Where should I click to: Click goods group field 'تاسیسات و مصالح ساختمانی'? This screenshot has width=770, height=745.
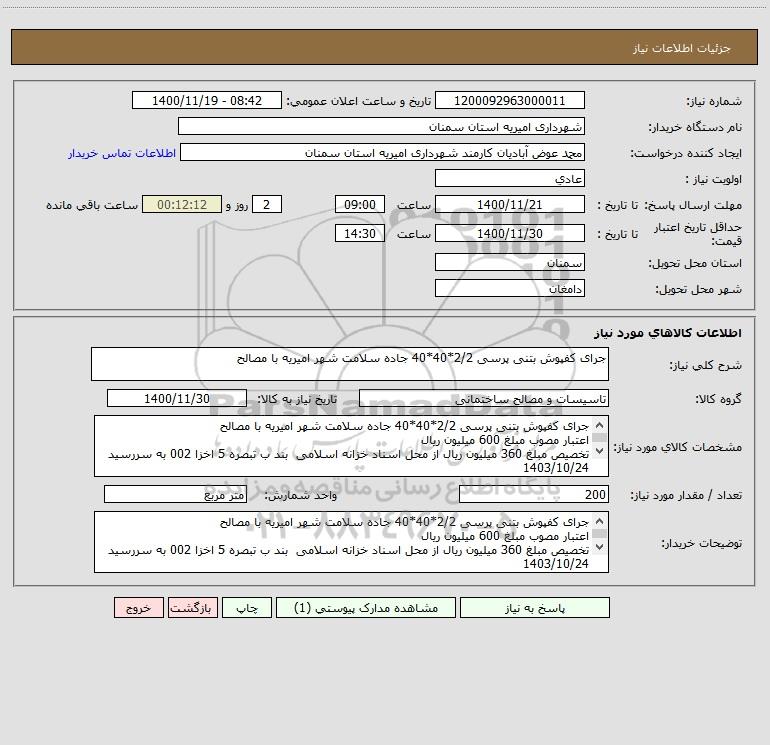tap(484, 398)
